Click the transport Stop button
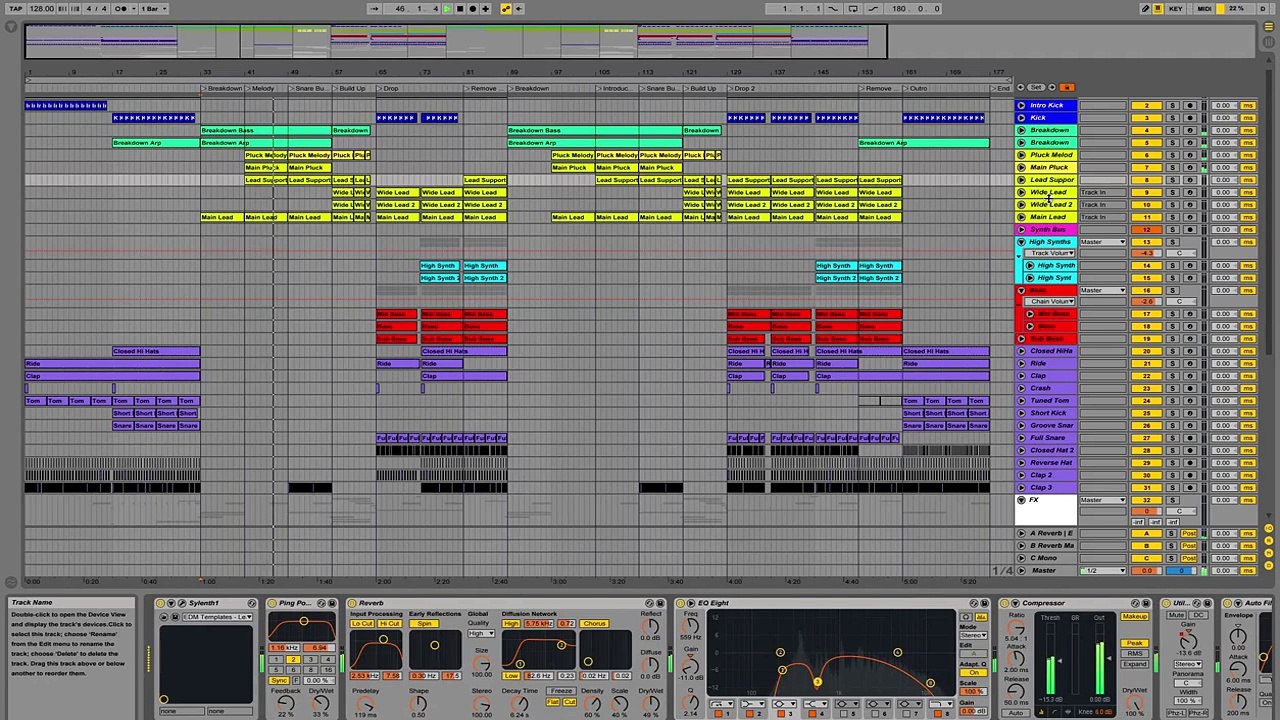Screen dimensions: 1280x720 [459, 8]
